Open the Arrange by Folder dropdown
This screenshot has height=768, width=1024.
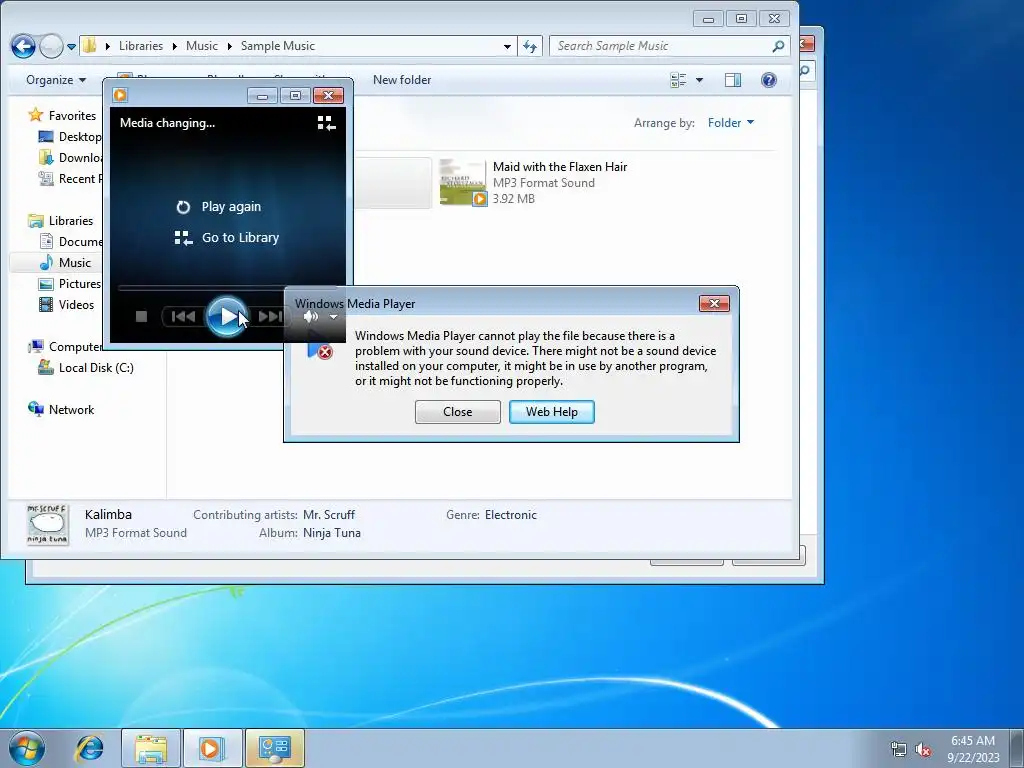coord(731,123)
